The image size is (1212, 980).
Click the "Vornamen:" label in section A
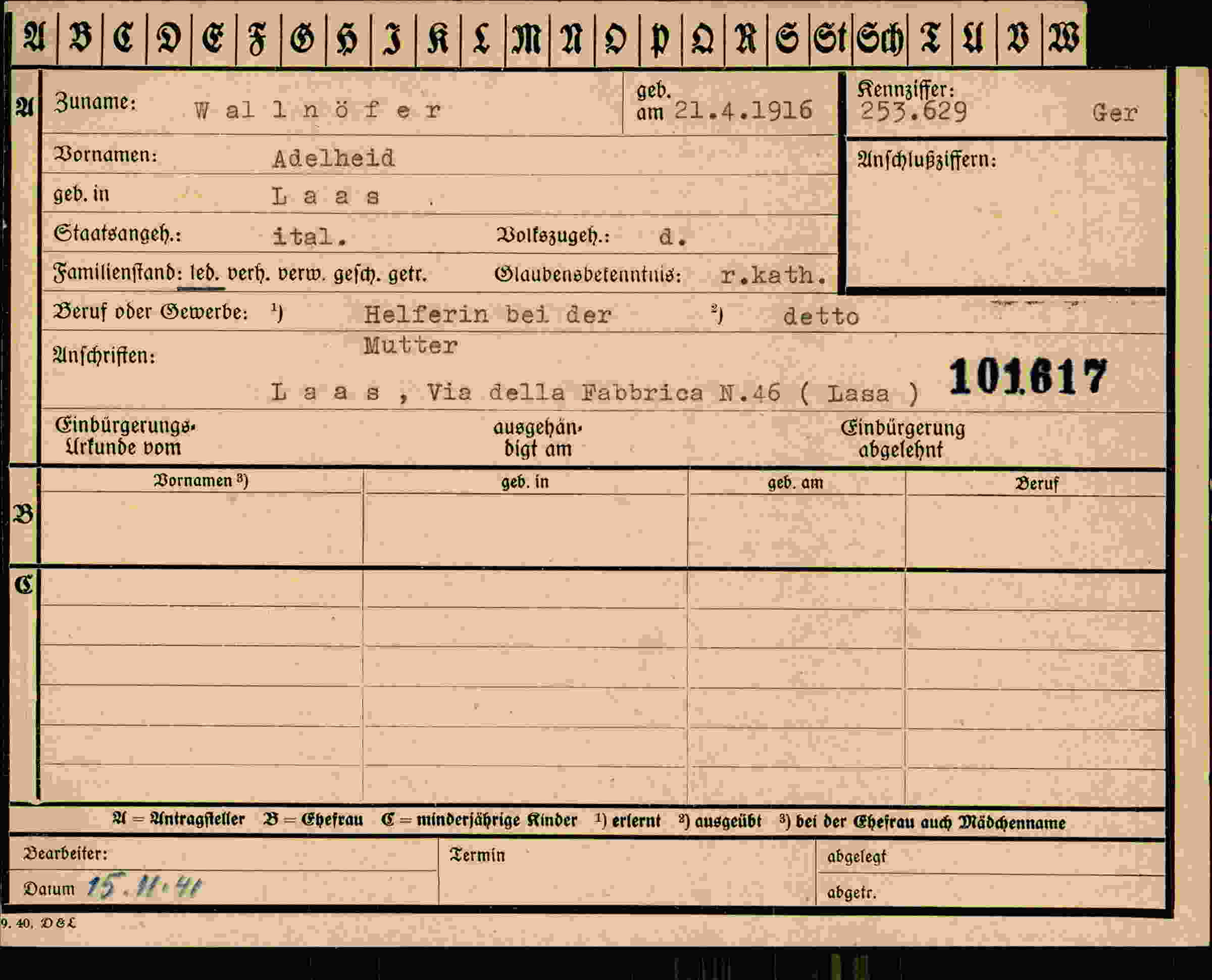click(105, 154)
